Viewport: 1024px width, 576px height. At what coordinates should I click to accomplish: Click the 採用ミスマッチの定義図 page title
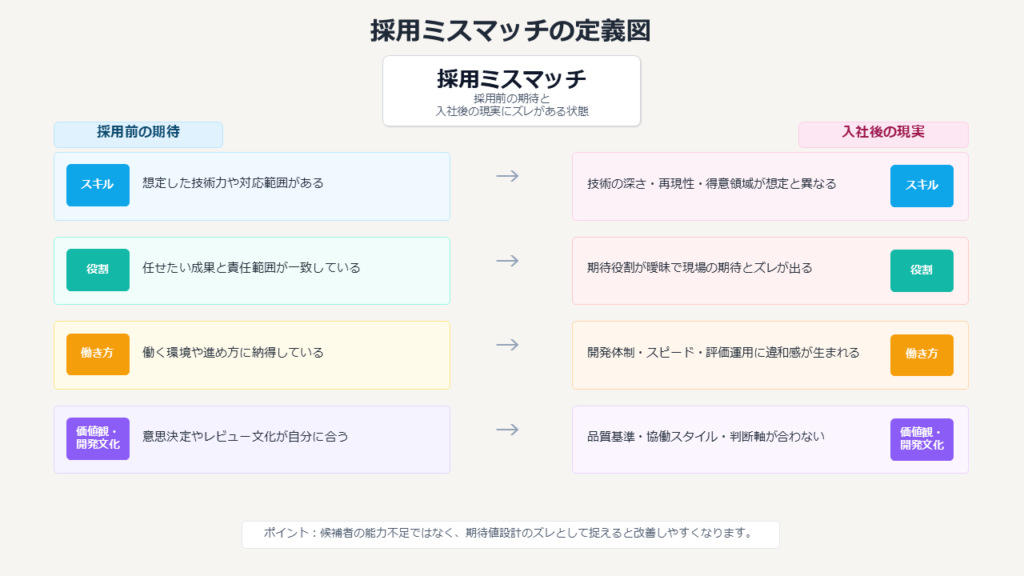click(x=511, y=31)
